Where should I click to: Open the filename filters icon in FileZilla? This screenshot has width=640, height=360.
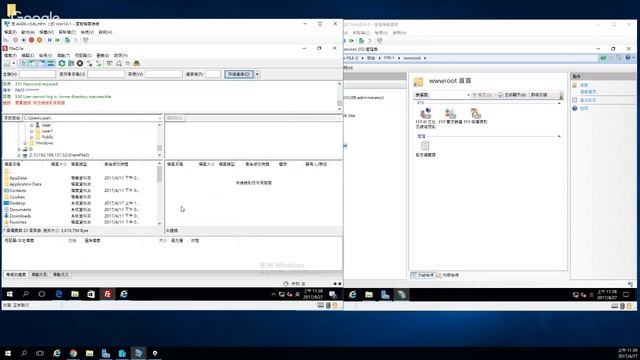pyautogui.click(x=109, y=64)
